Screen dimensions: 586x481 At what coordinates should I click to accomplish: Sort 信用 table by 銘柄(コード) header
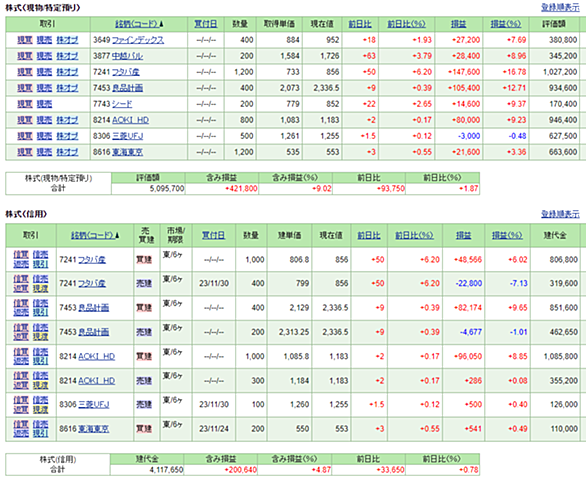[93, 235]
